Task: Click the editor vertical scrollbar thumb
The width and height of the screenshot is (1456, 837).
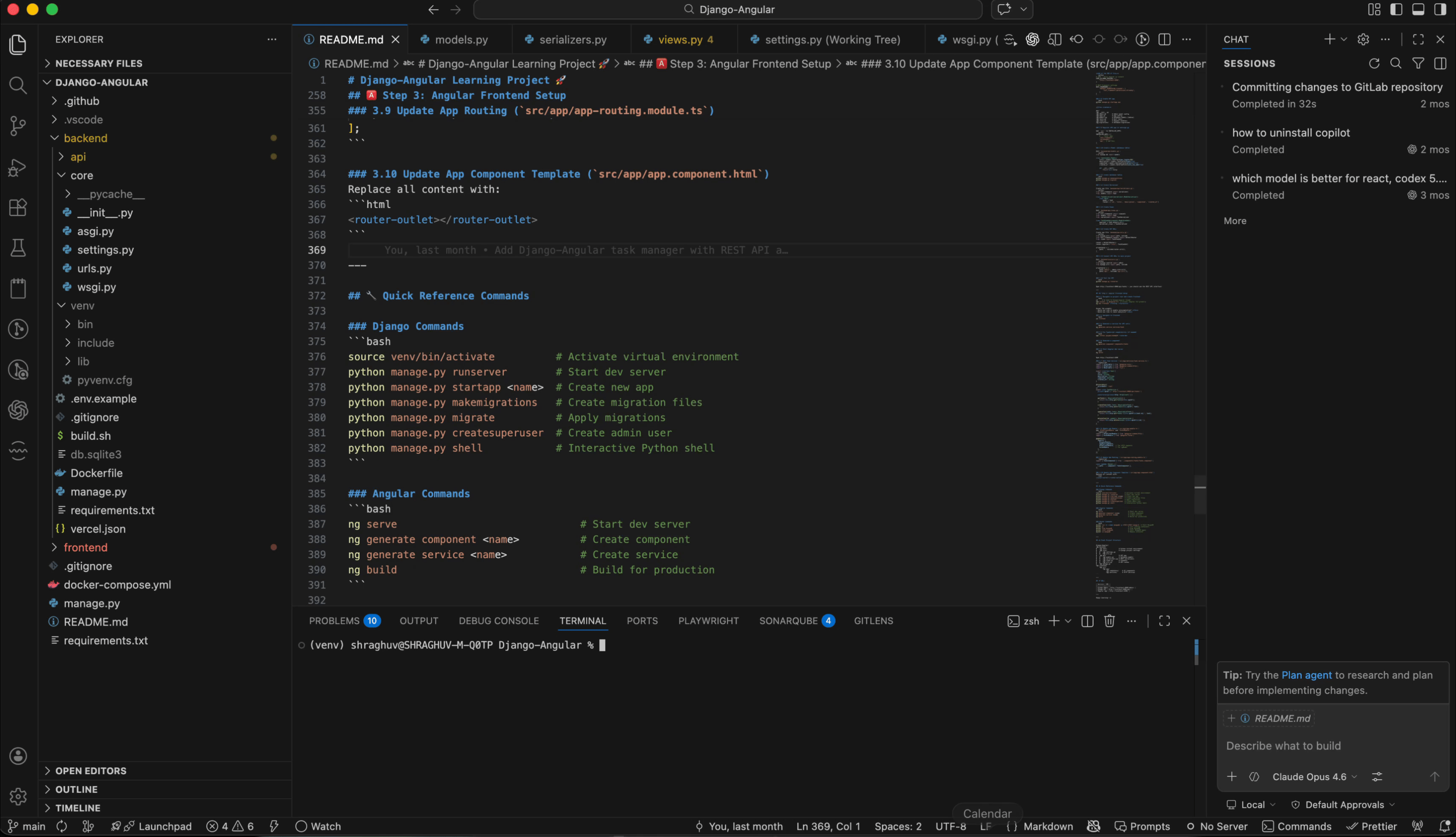Action: click(1200, 494)
